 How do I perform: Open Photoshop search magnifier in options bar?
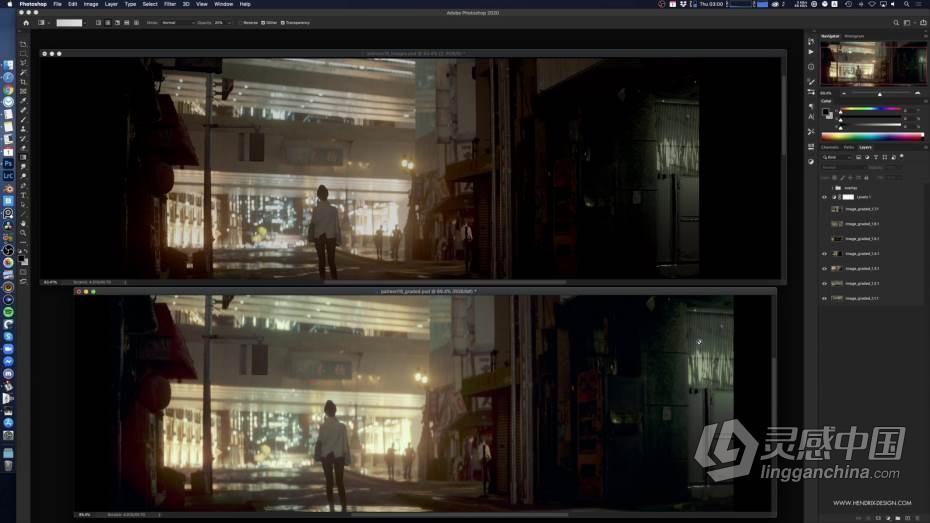896,23
